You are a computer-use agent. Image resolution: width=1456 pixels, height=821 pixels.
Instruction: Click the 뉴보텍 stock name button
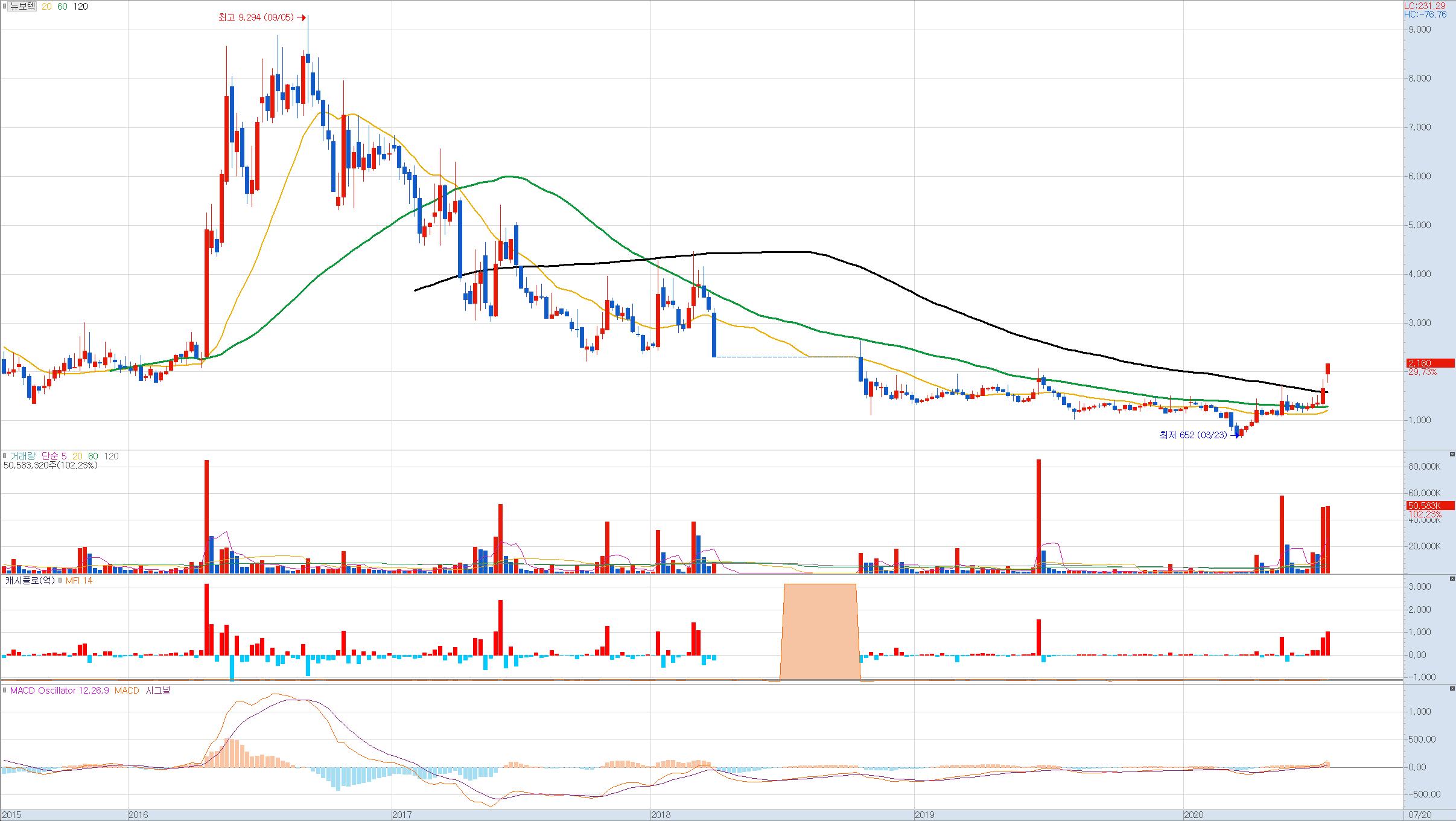(24, 7)
